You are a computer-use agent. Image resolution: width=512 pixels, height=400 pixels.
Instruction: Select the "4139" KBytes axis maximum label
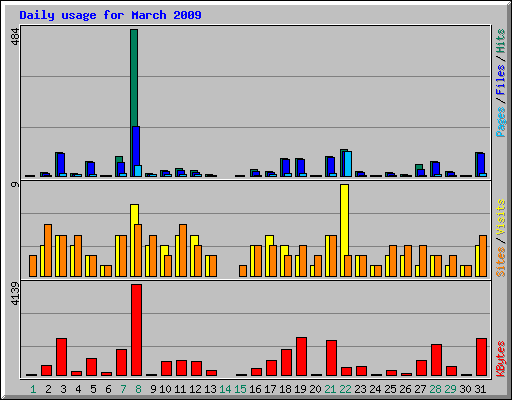pyautogui.click(x=15, y=294)
